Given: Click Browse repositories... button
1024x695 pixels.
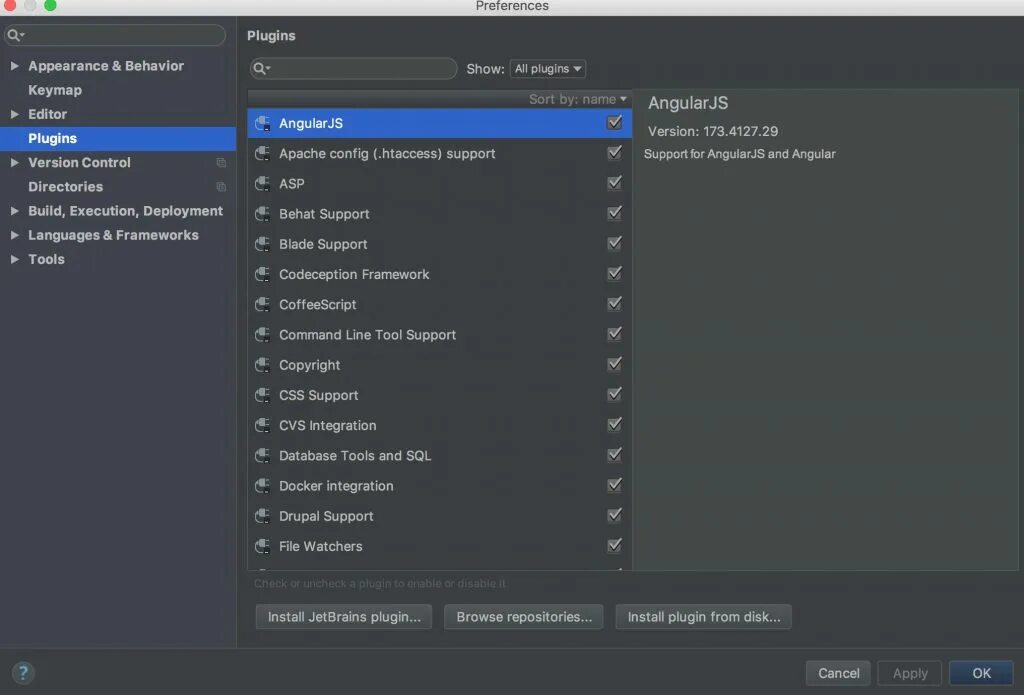Looking at the screenshot, I should tap(524, 617).
